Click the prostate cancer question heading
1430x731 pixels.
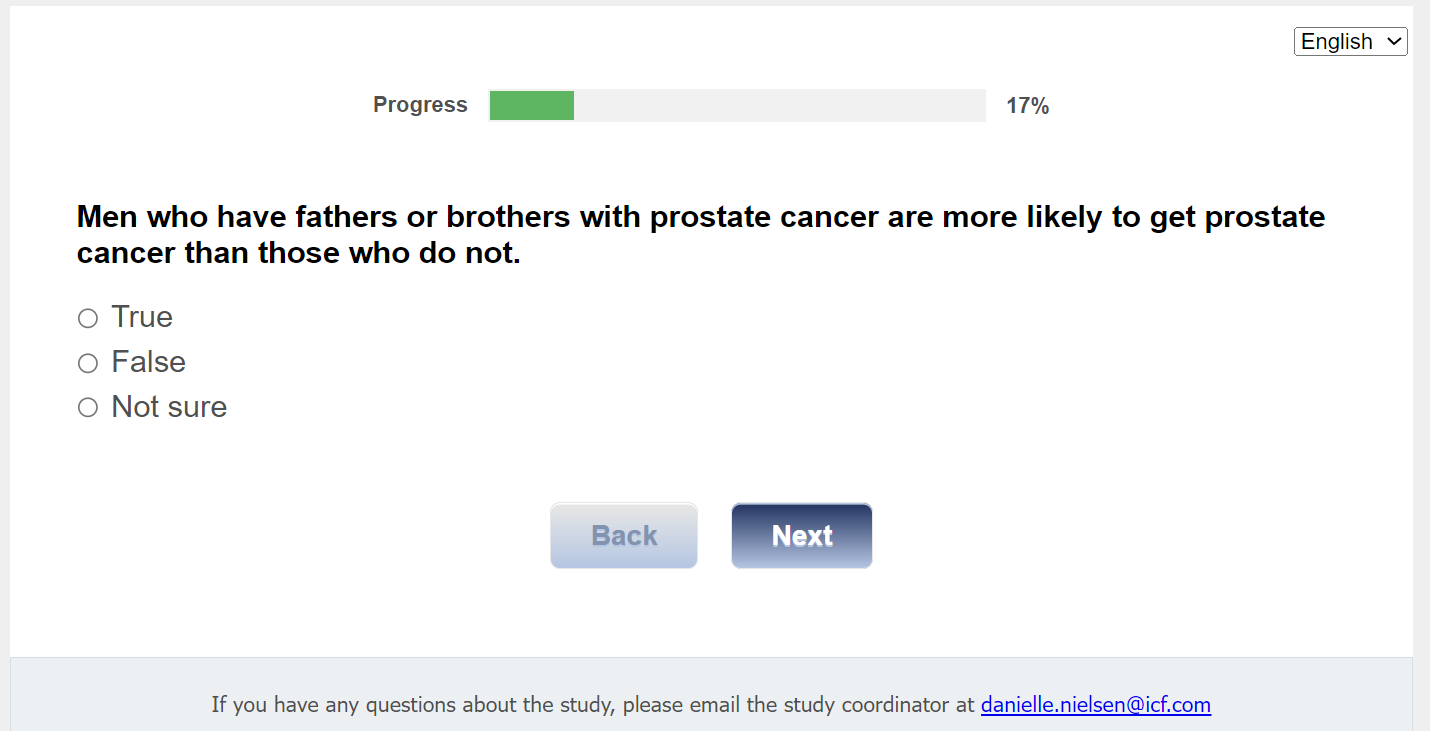700,217
